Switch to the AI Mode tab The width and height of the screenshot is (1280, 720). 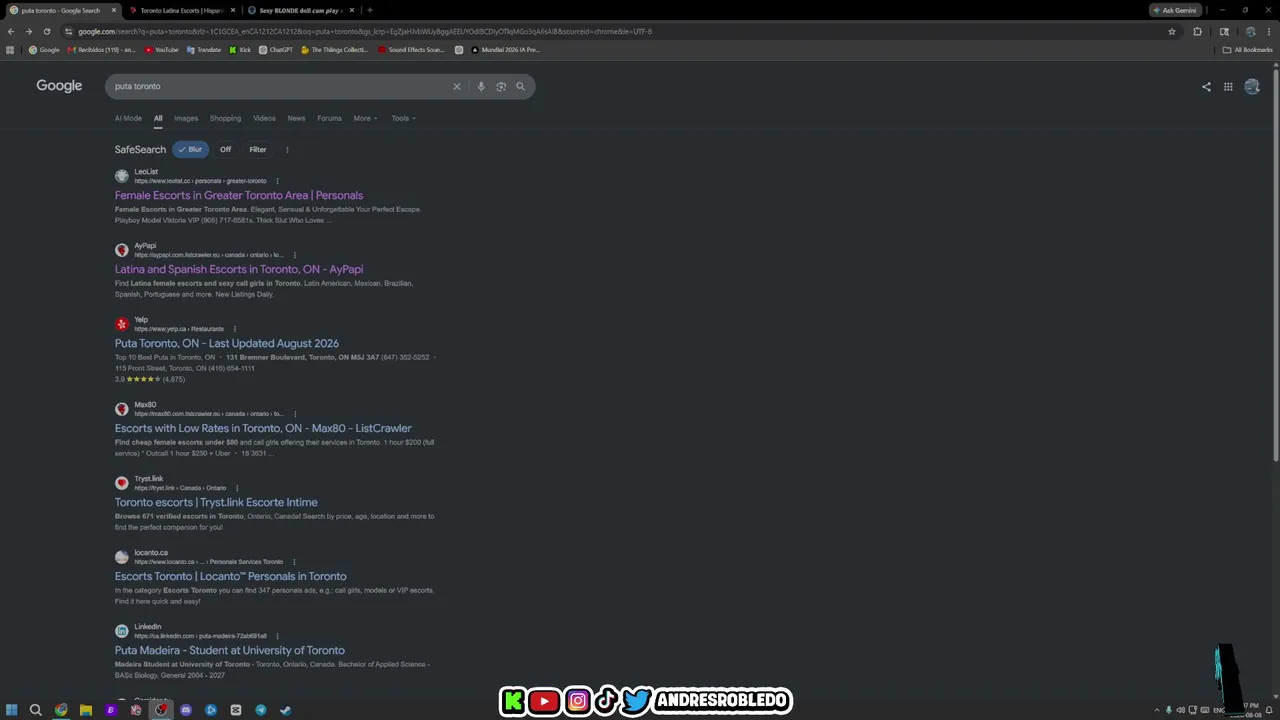click(x=128, y=118)
